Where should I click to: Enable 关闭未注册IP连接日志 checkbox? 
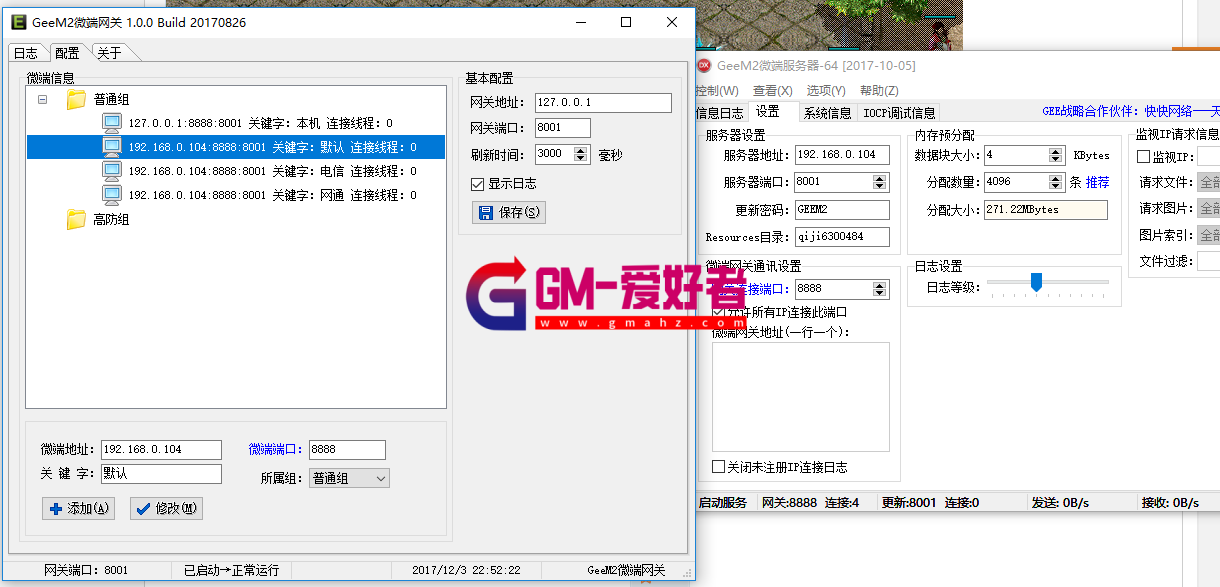point(718,467)
